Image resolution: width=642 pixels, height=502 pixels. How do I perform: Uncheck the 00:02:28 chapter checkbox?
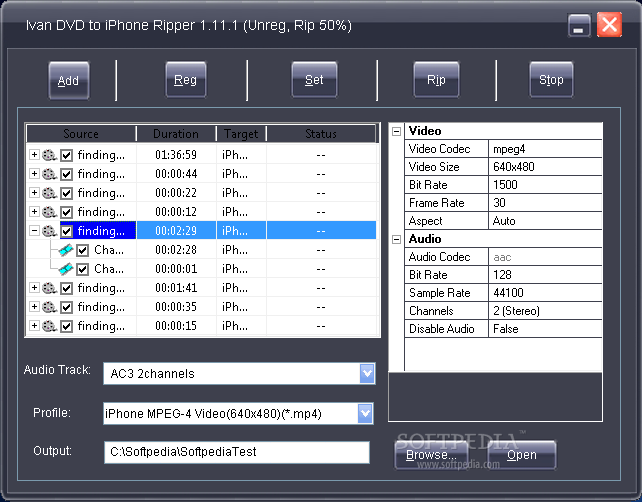[x=83, y=250]
